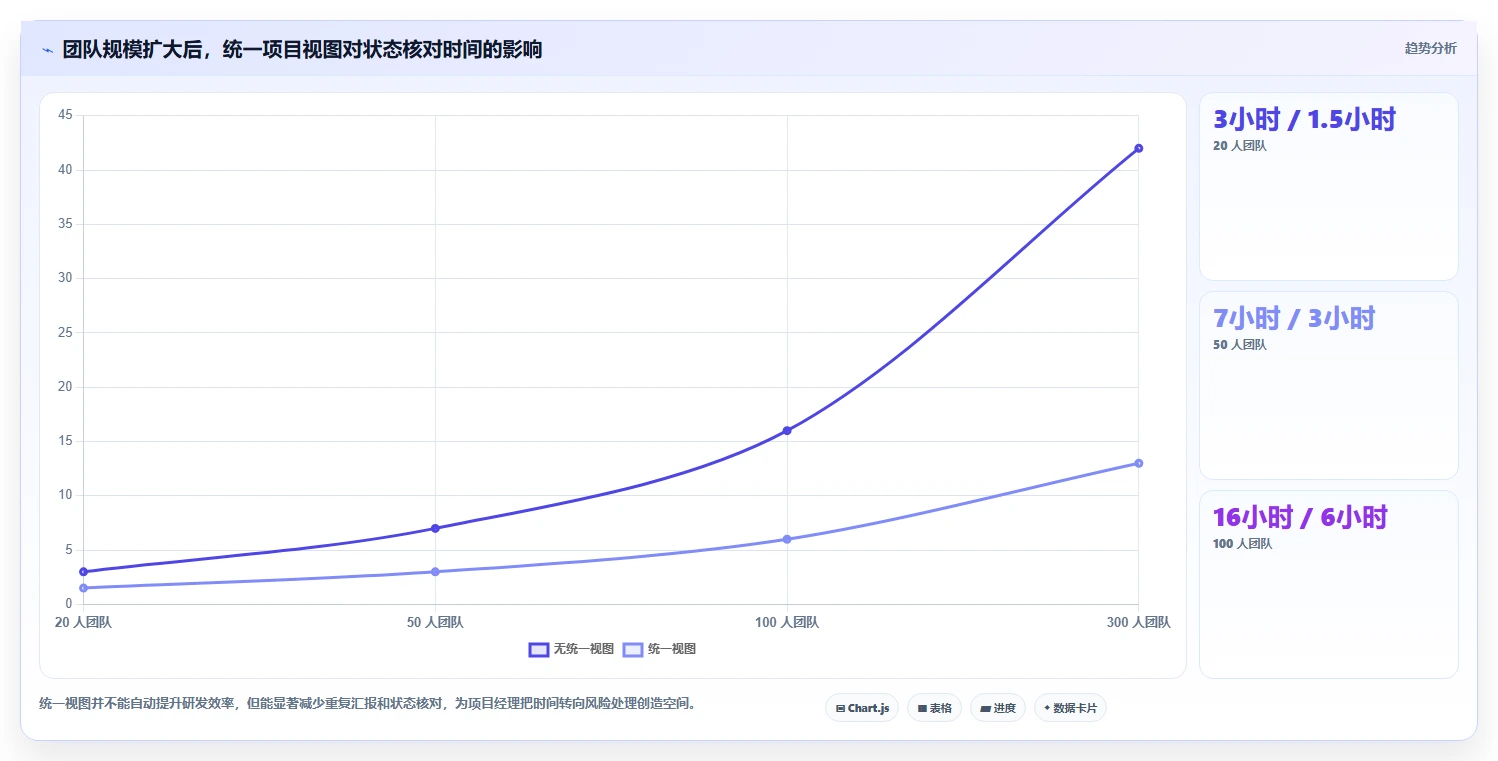Click the lightning icon beside the title

(x=47, y=50)
